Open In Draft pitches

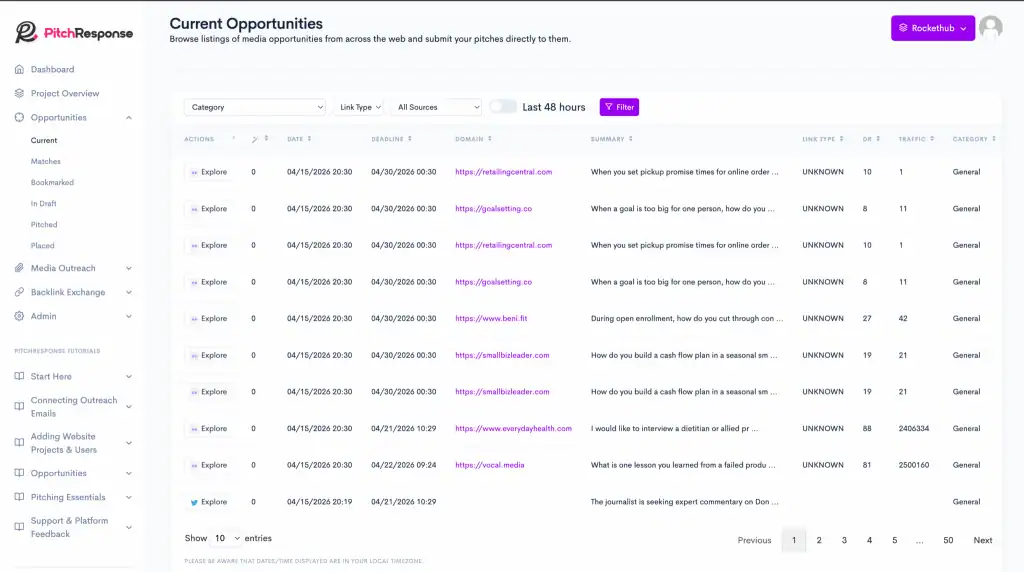[x=43, y=203]
